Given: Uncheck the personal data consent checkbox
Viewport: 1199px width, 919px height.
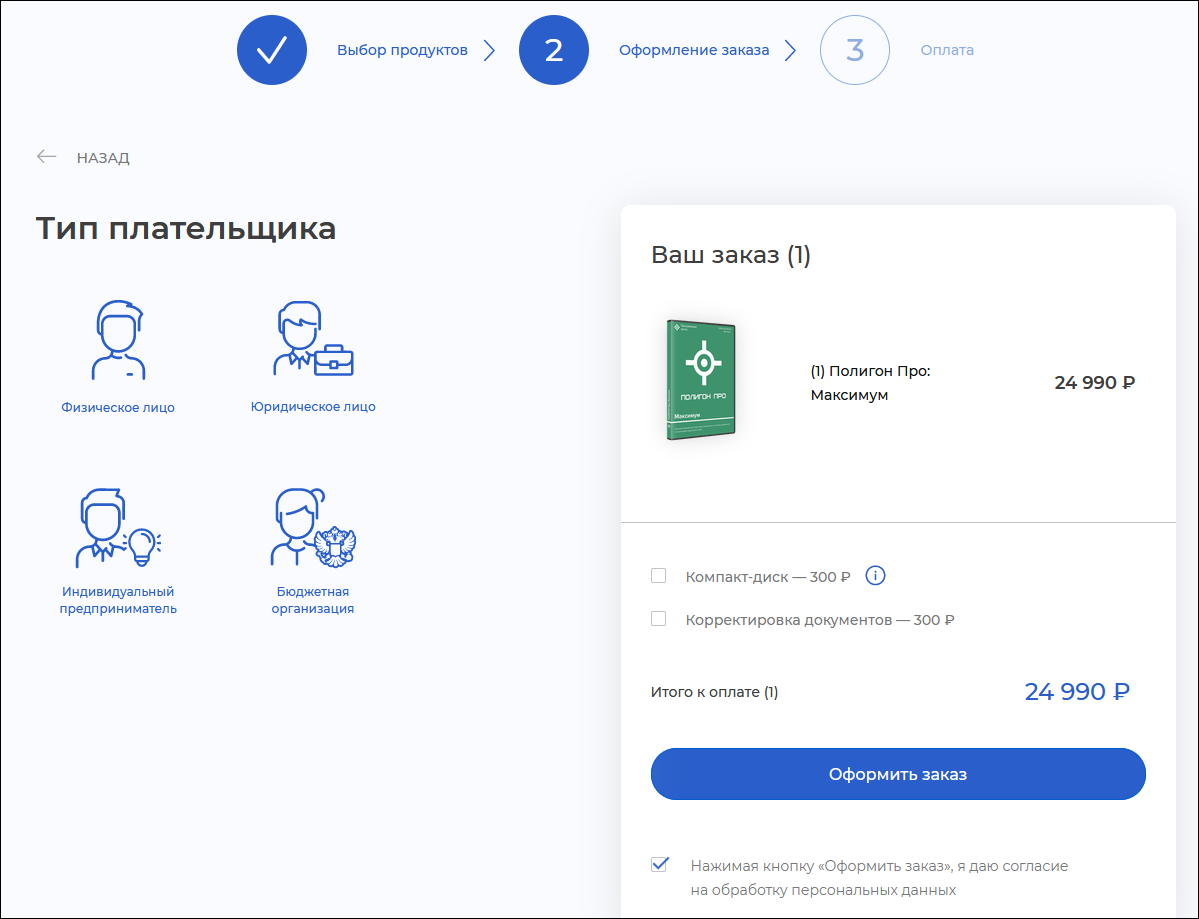Looking at the screenshot, I should (659, 865).
